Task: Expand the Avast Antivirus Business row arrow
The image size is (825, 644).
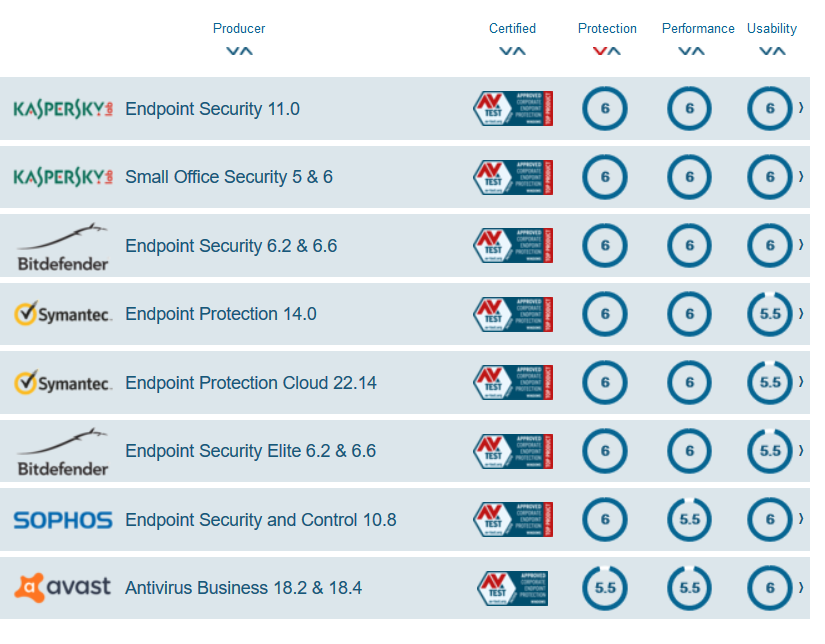Action: pyautogui.click(x=801, y=587)
